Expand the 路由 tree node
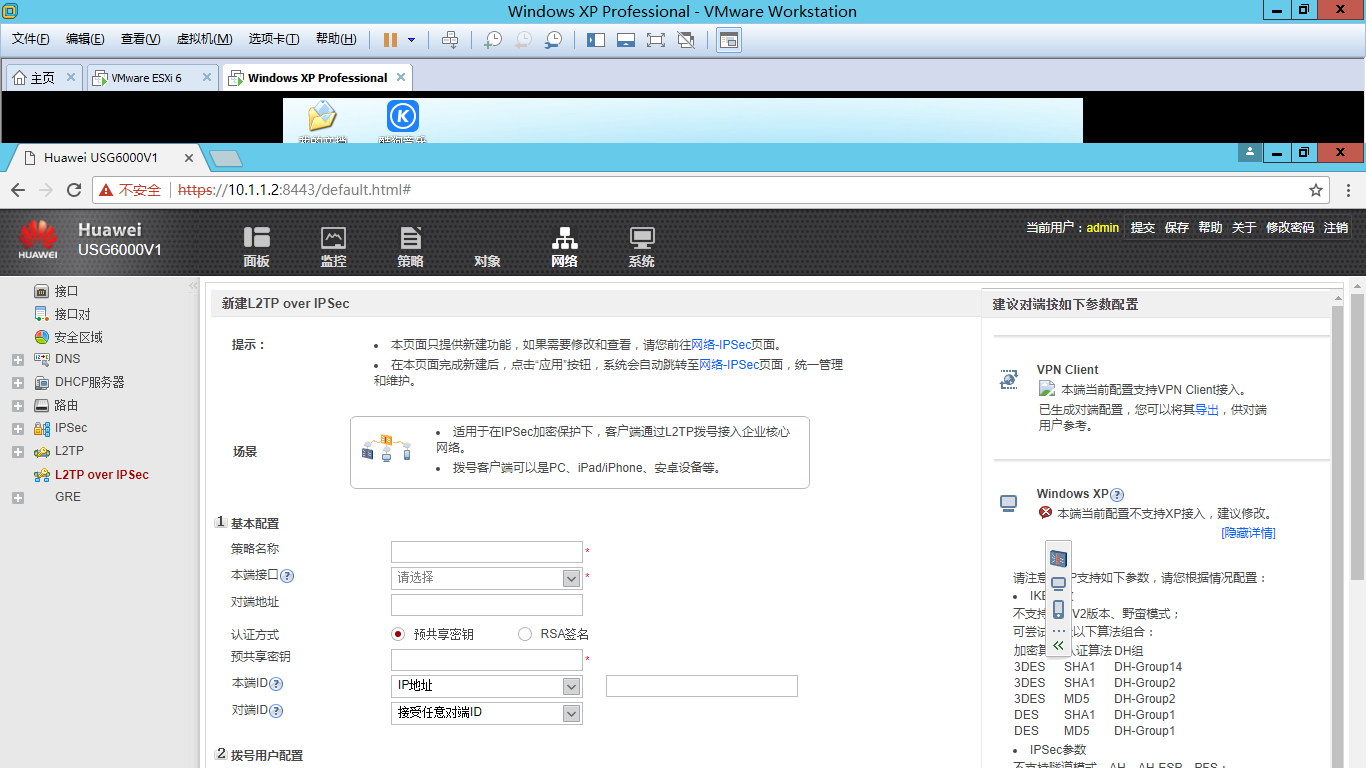This screenshot has height=768, width=1366. [18, 406]
